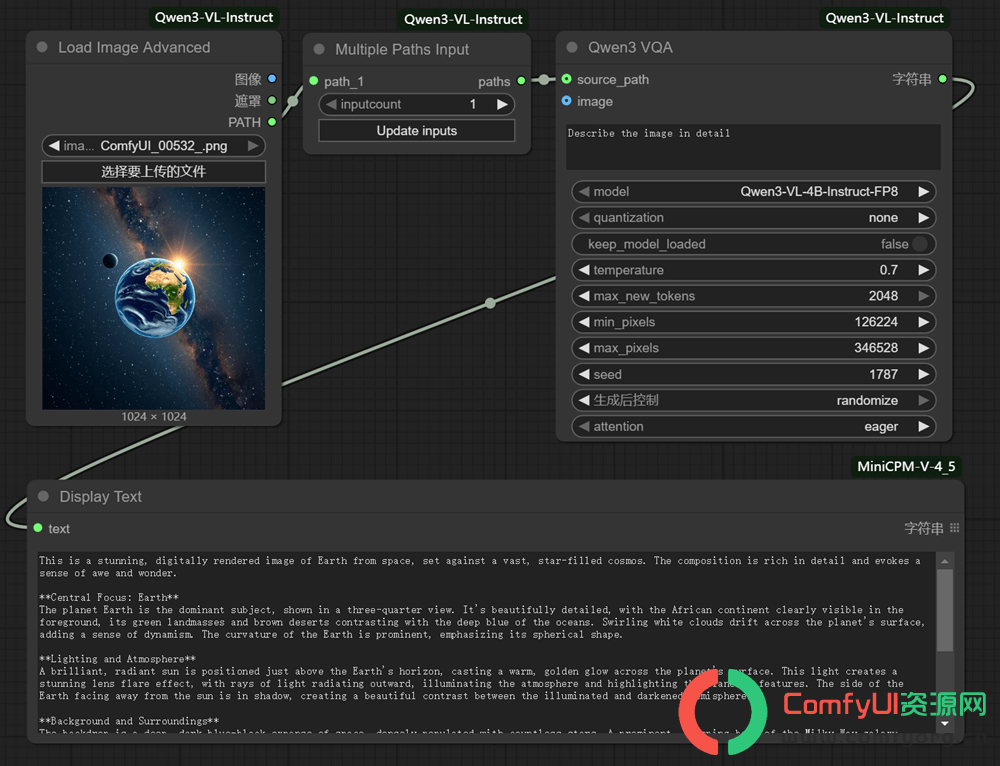The width and height of the screenshot is (1000, 766).
Task: Click the paths output port
Action: 522,81
